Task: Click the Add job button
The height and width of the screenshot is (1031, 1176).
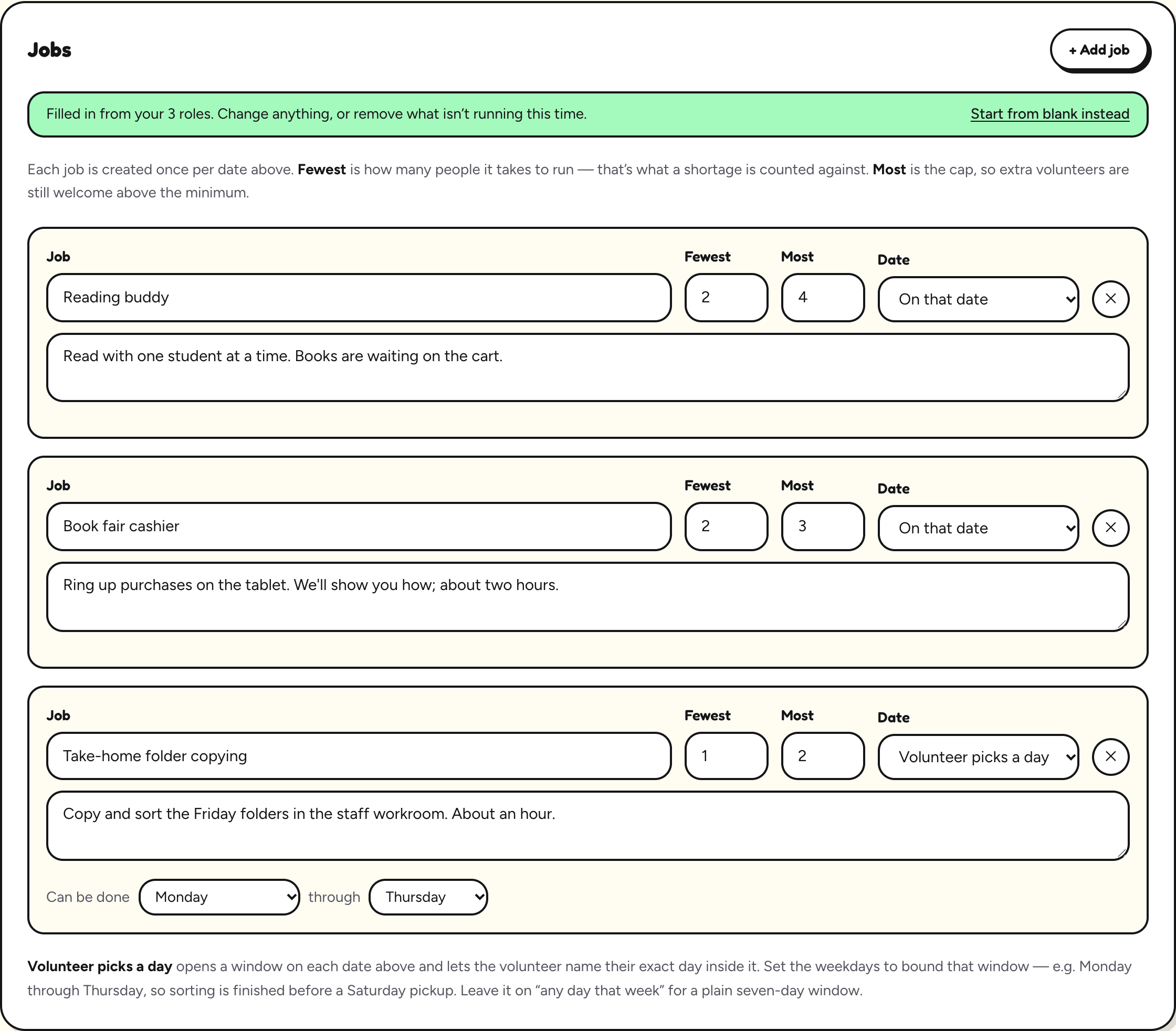Action: point(1099,50)
